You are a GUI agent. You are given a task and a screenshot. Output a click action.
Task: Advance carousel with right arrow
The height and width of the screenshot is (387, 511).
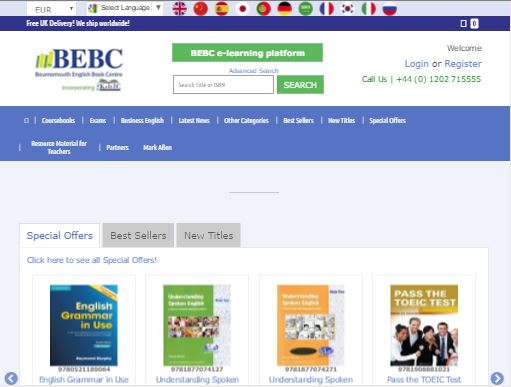(x=497, y=378)
